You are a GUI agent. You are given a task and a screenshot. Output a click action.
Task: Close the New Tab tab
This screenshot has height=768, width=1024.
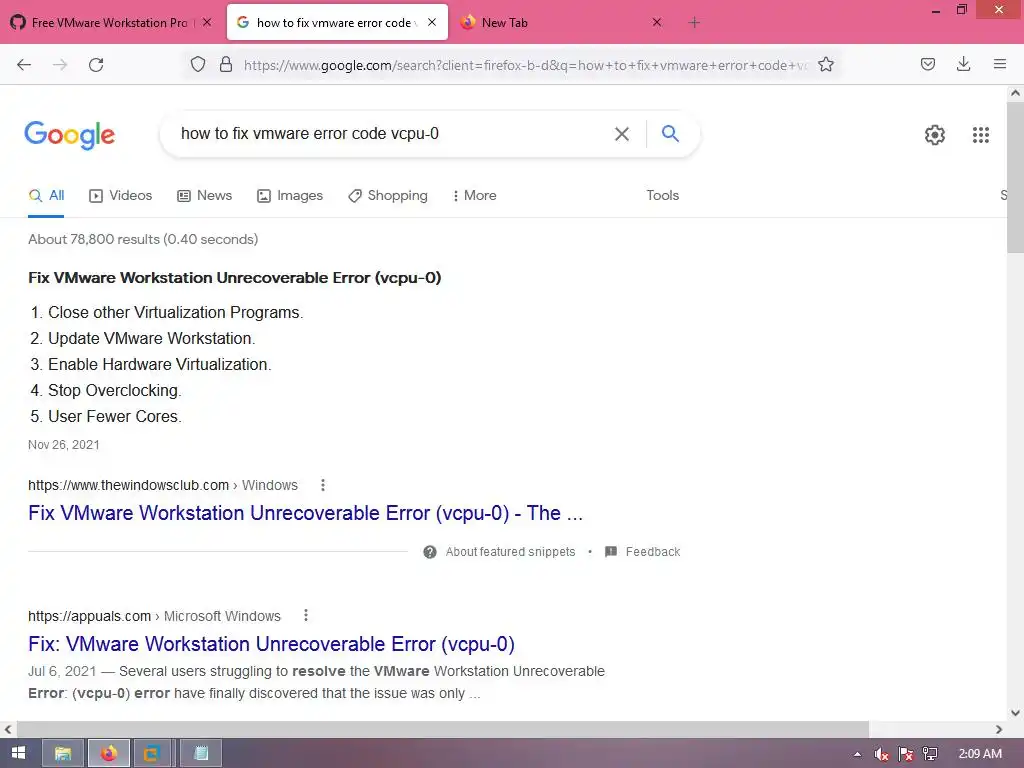coord(657,22)
